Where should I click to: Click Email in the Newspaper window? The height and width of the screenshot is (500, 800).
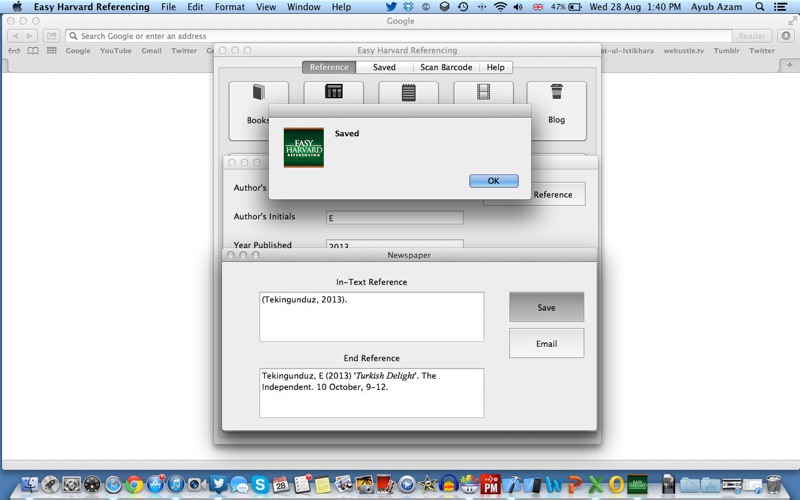(546, 343)
